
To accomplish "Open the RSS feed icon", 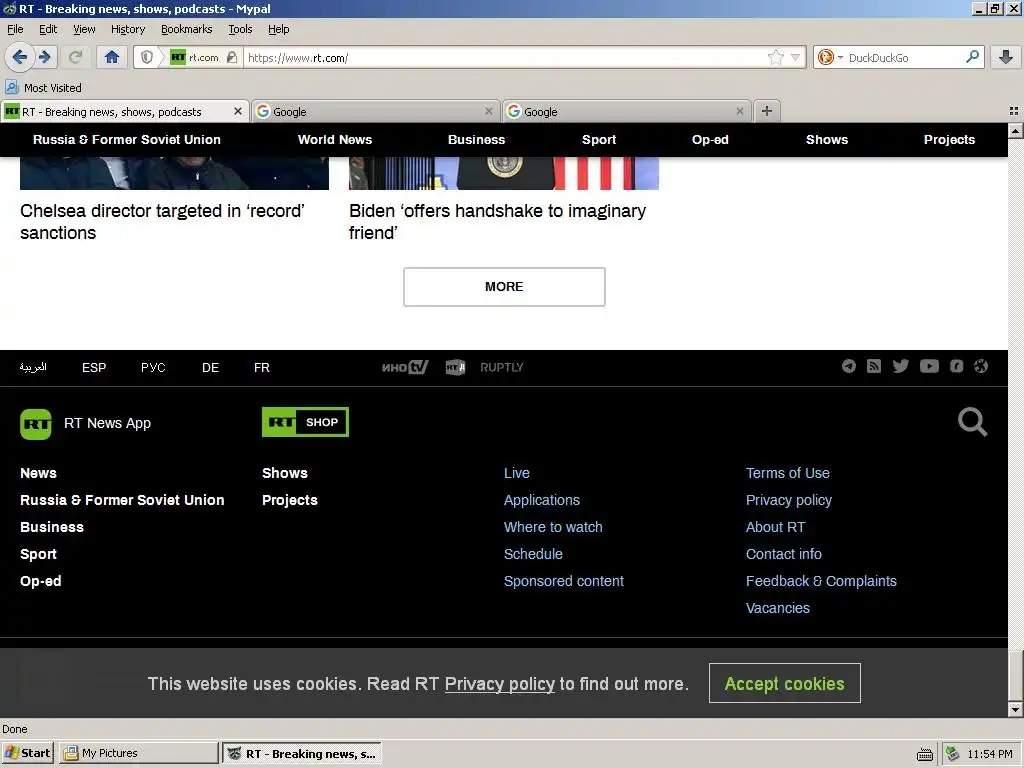I will tap(874, 366).
